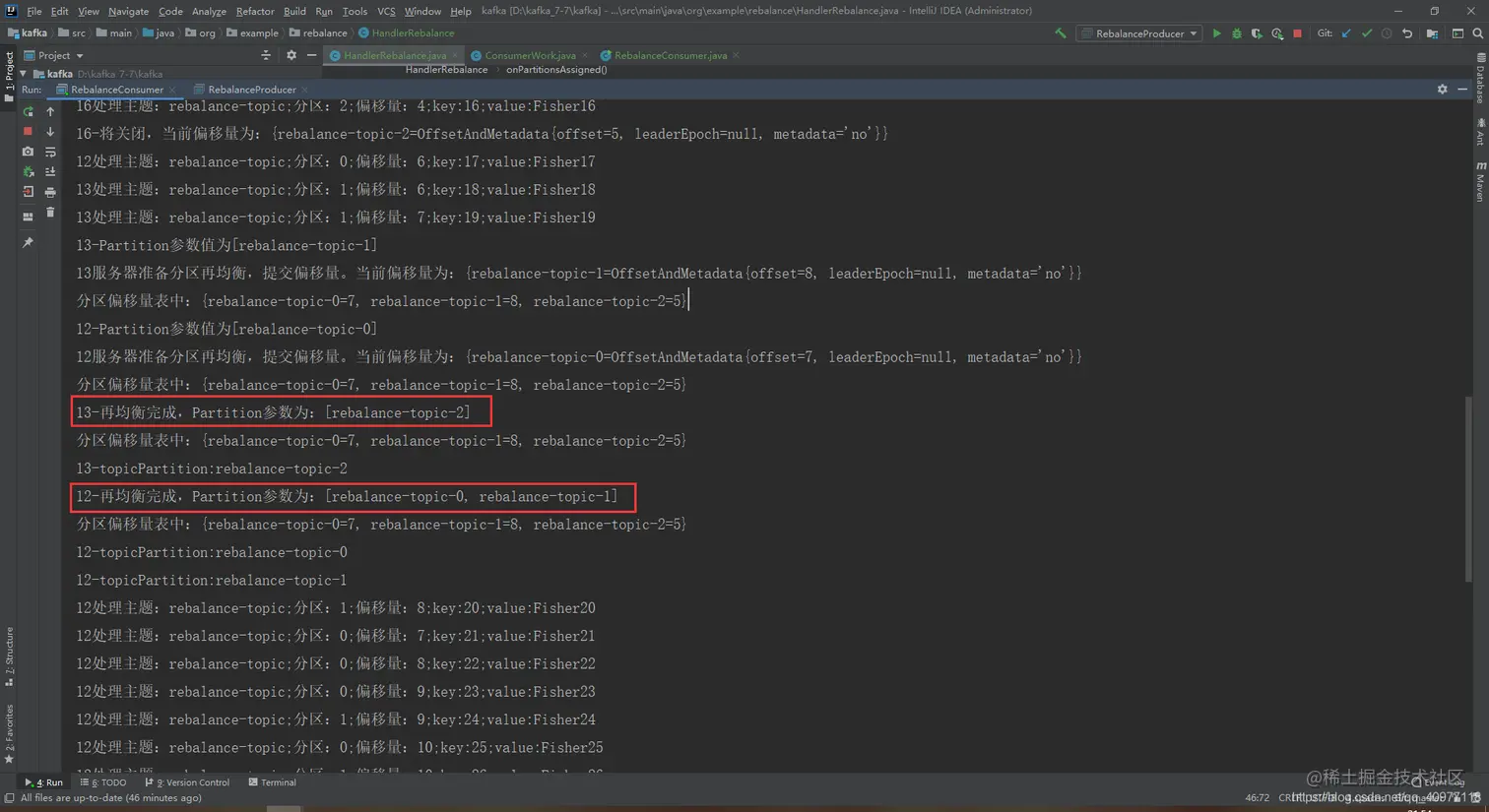This screenshot has height=812, width=1489.
Task: Hide the Run tool window
Action: pyautogui.click(x=1462, y=89)
